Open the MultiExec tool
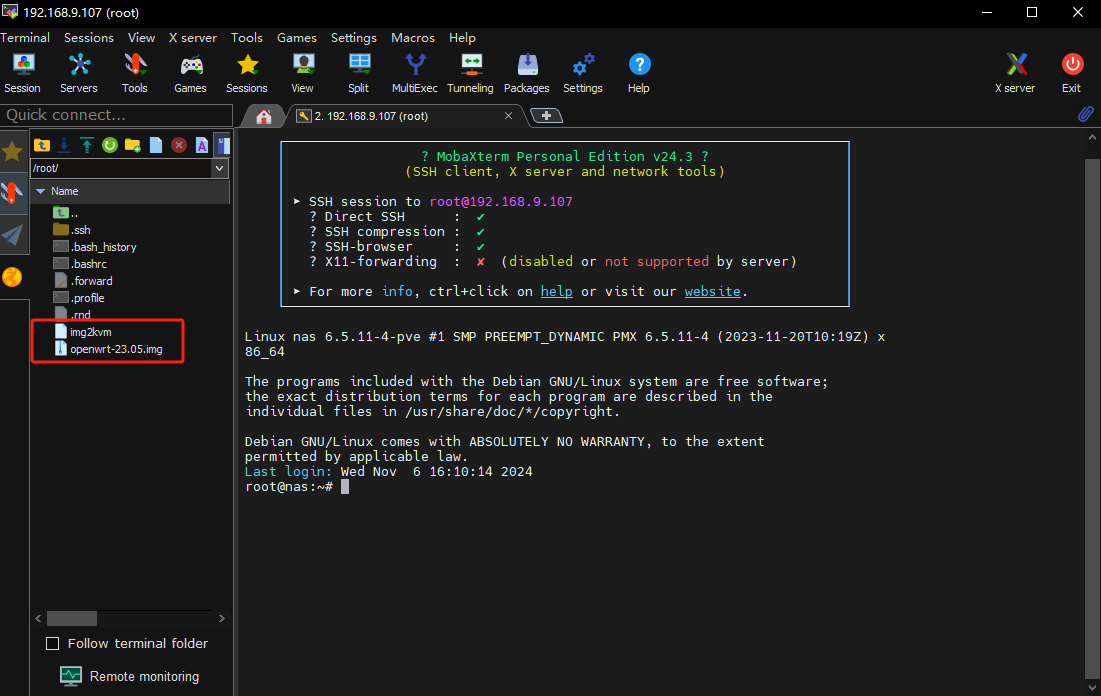This screenshot has height=696, width=1101. 414,73
